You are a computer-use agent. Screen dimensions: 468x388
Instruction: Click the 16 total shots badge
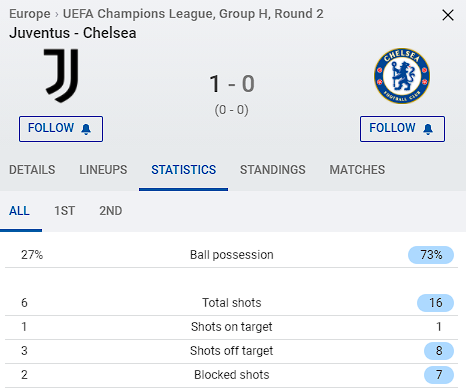pos(435,303)
